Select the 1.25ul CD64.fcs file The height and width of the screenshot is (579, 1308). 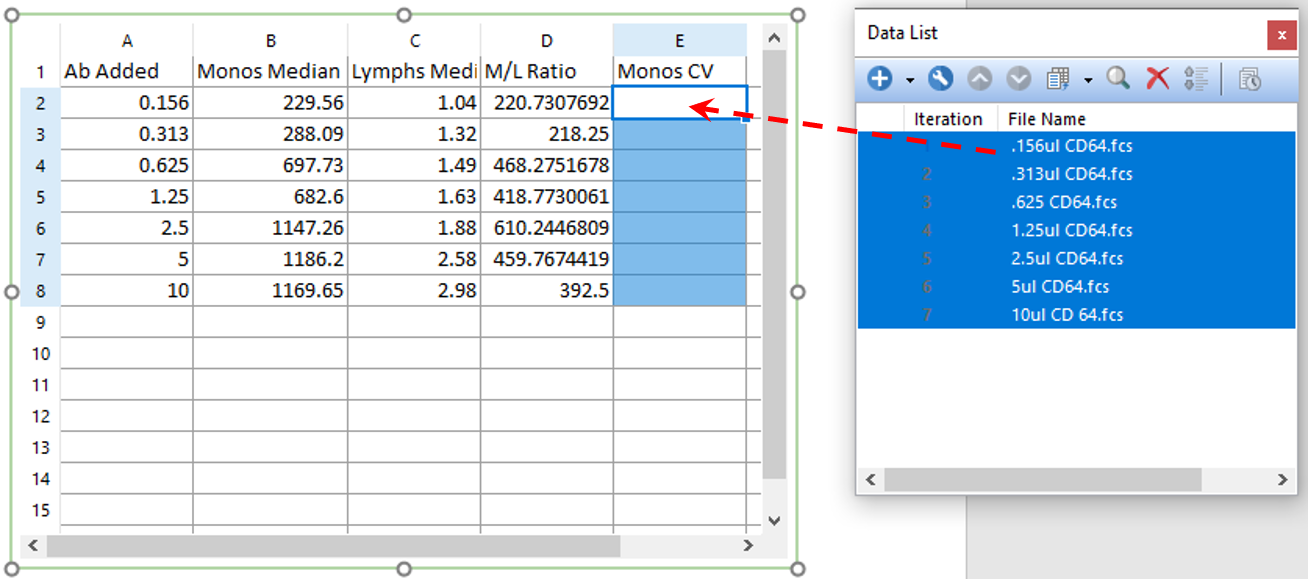click(x=1076, y=230)
